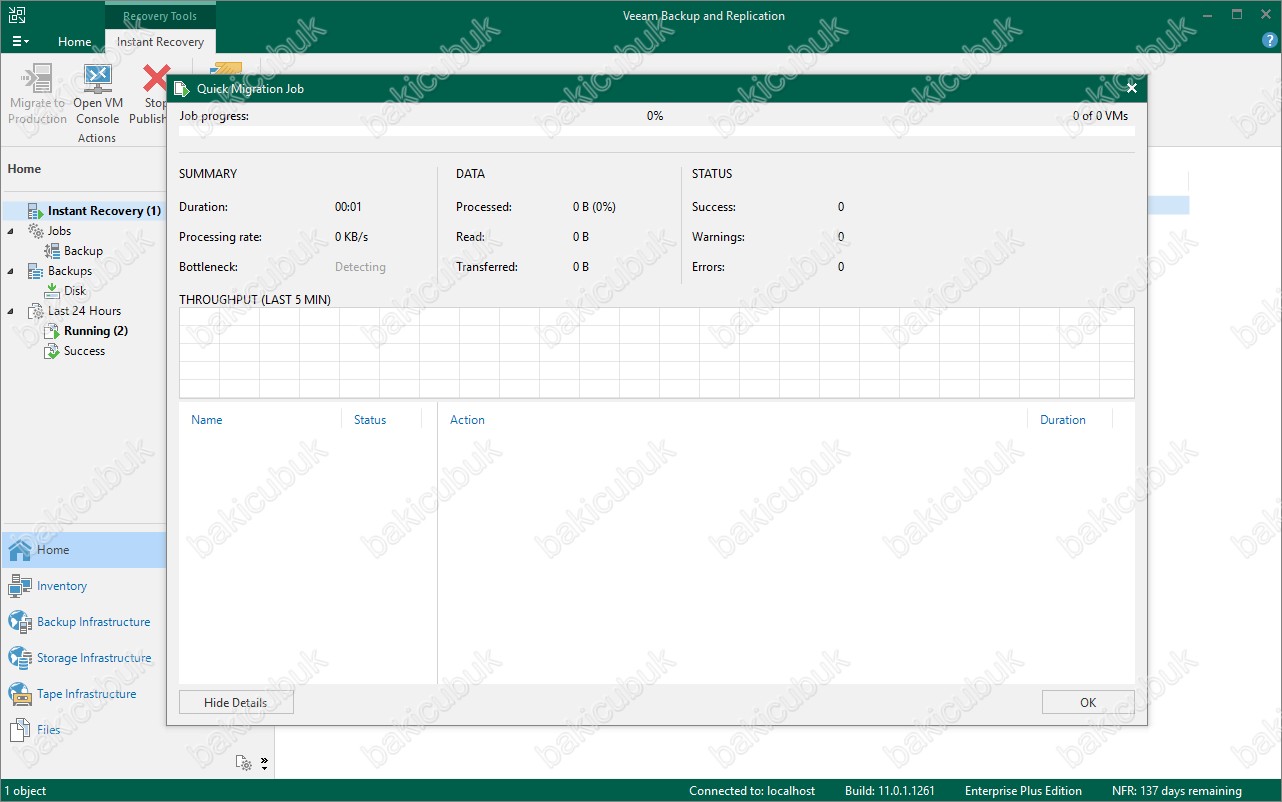
Task: Click the Quick Migration Job title icon
Action: [182, 88]
